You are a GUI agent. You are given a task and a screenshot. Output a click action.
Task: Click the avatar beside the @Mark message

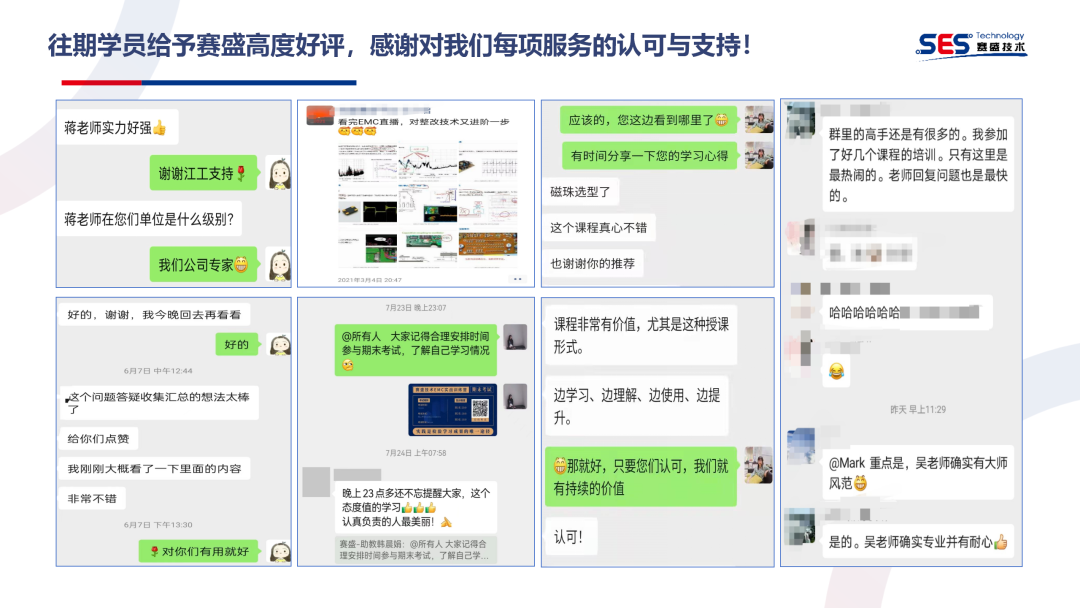pos(800,448)
